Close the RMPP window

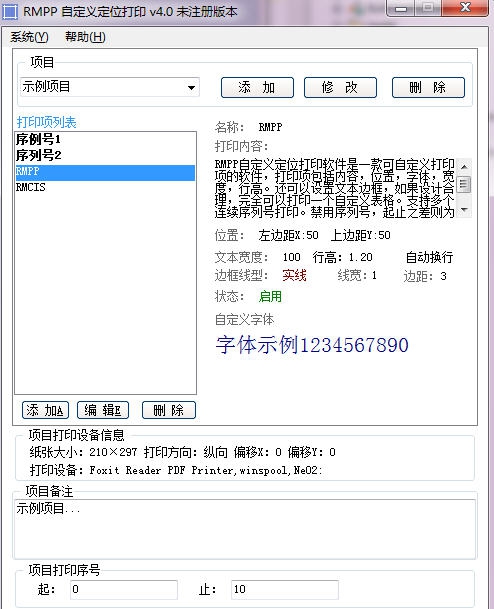[x=465, y=7]
